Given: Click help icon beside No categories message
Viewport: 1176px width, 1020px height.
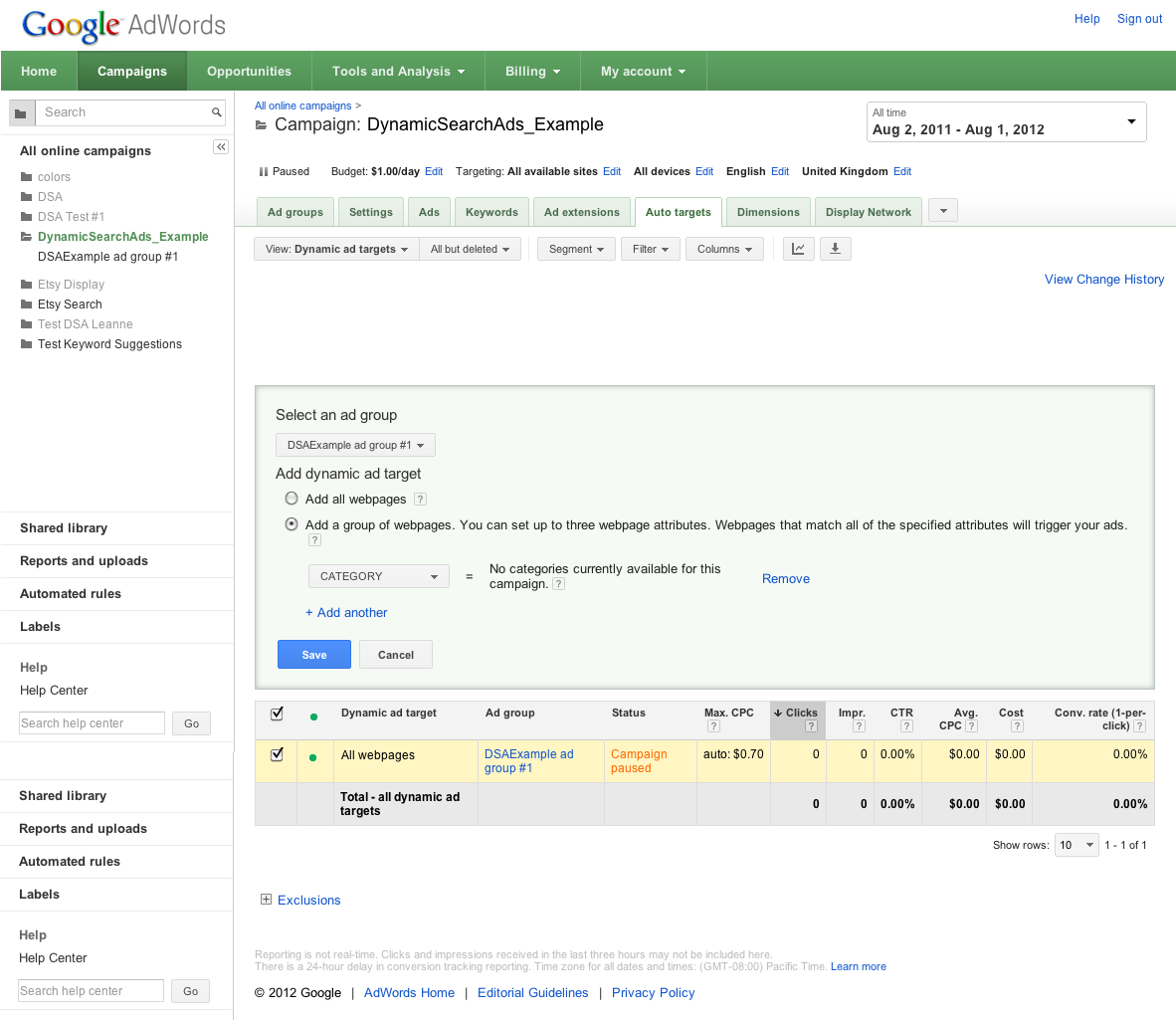Looking at the screenshot, I should coord(558,584).
